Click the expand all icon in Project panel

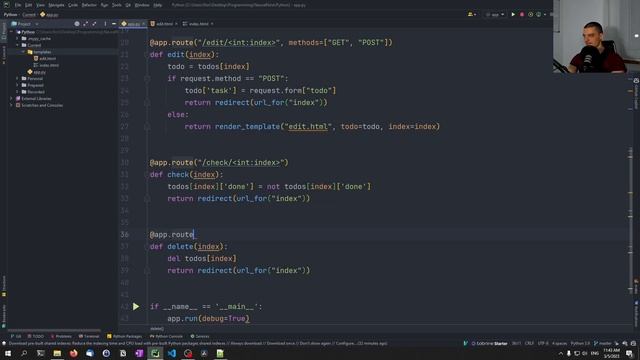click(85, 24)
